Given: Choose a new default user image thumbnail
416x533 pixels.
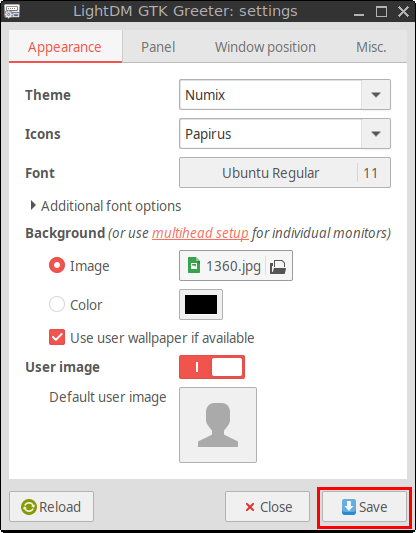Looking at the screenshot, I should [x=218, y=425].
